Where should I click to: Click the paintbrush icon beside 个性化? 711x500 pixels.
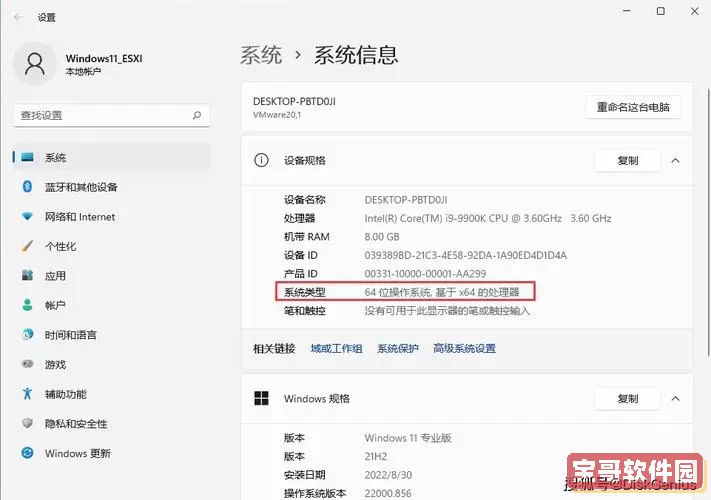click(x=27, y=246)
